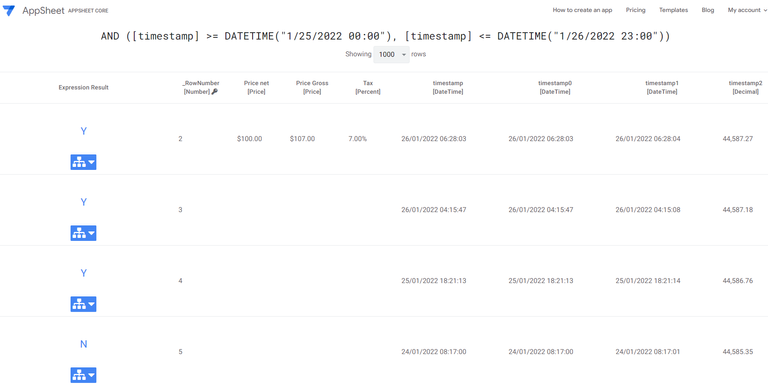
Task: Click Price net column header
Action: click(257, 87)
